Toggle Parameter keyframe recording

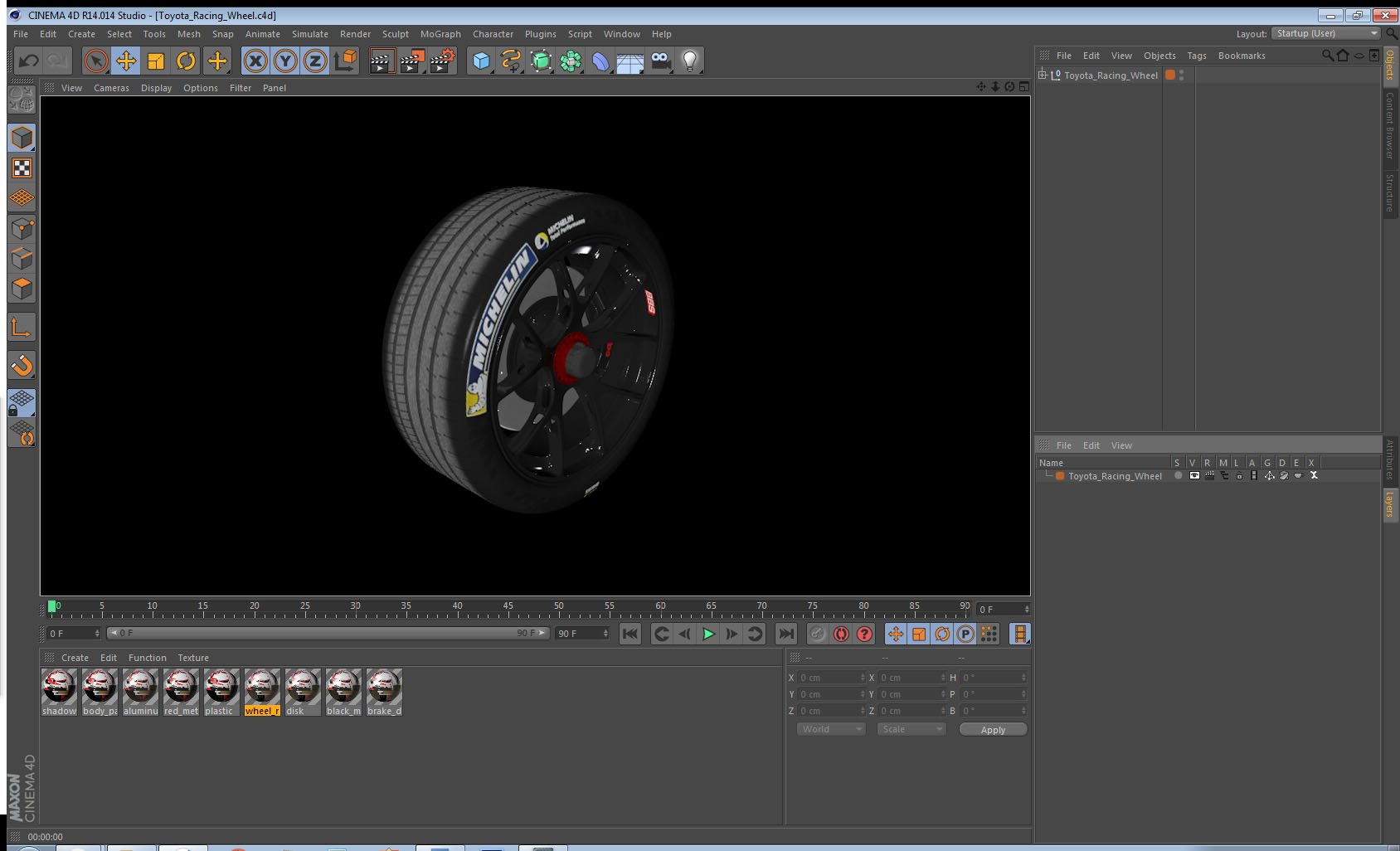pyautogui.click(x=965, y=634)
